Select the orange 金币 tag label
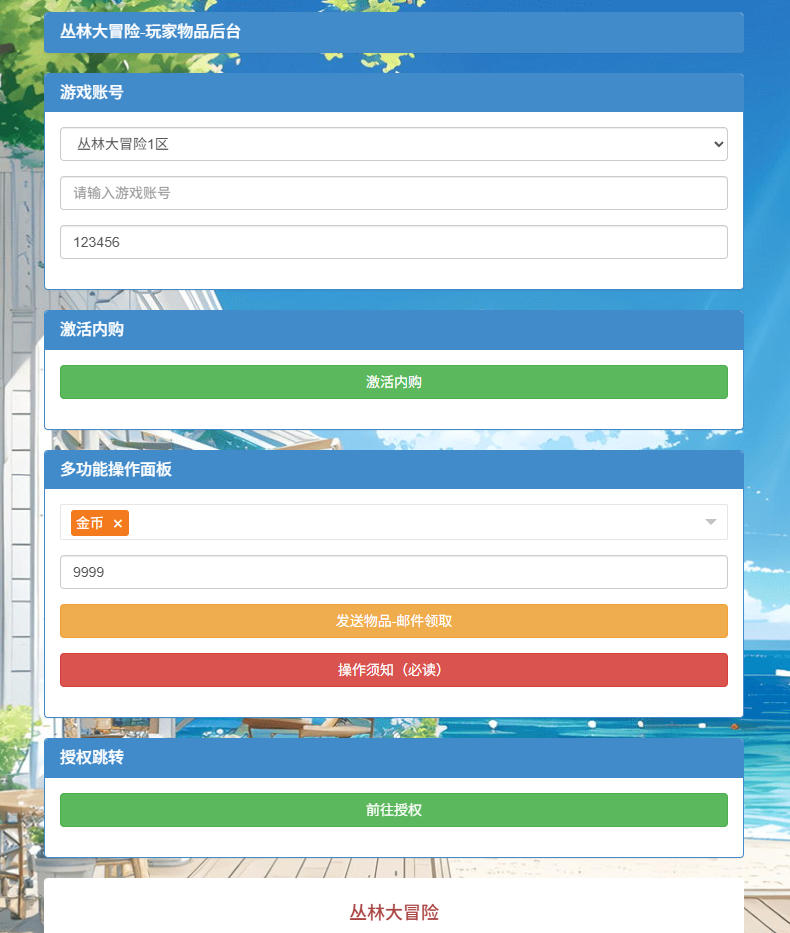Viewport: 790px width, 933px height. coord(90,523)
